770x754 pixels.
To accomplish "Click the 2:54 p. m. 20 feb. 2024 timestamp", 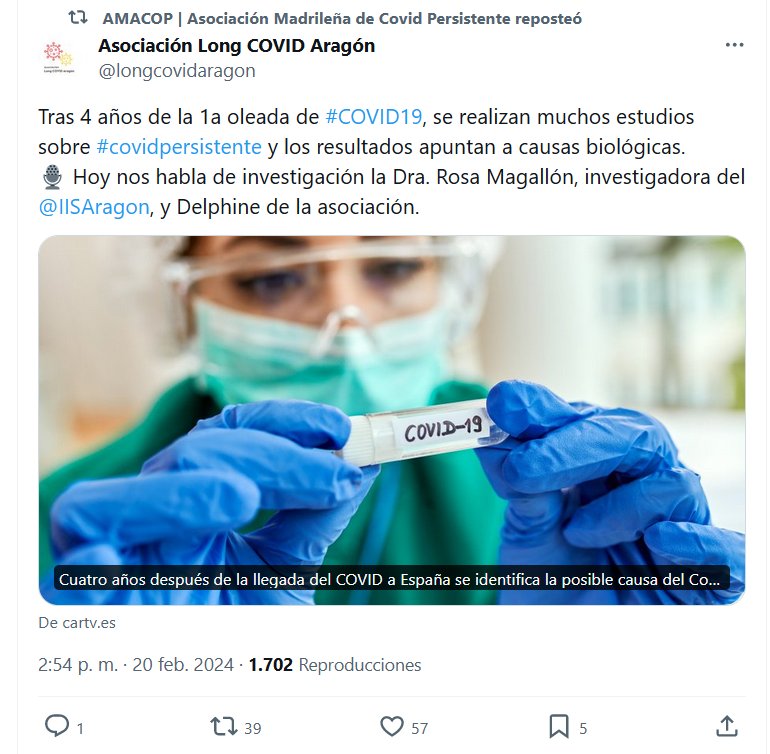I will pyautogui.click(x=136, y=665).
